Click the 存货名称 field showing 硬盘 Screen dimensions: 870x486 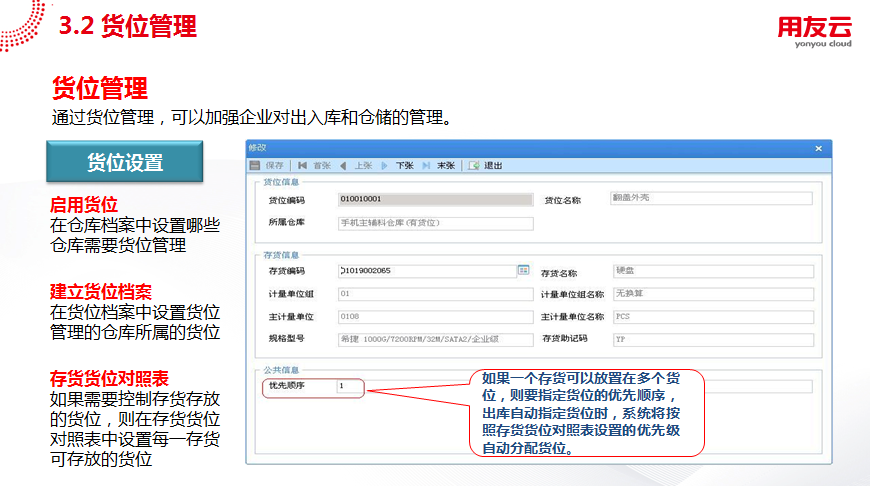click(x=714, y=271)
